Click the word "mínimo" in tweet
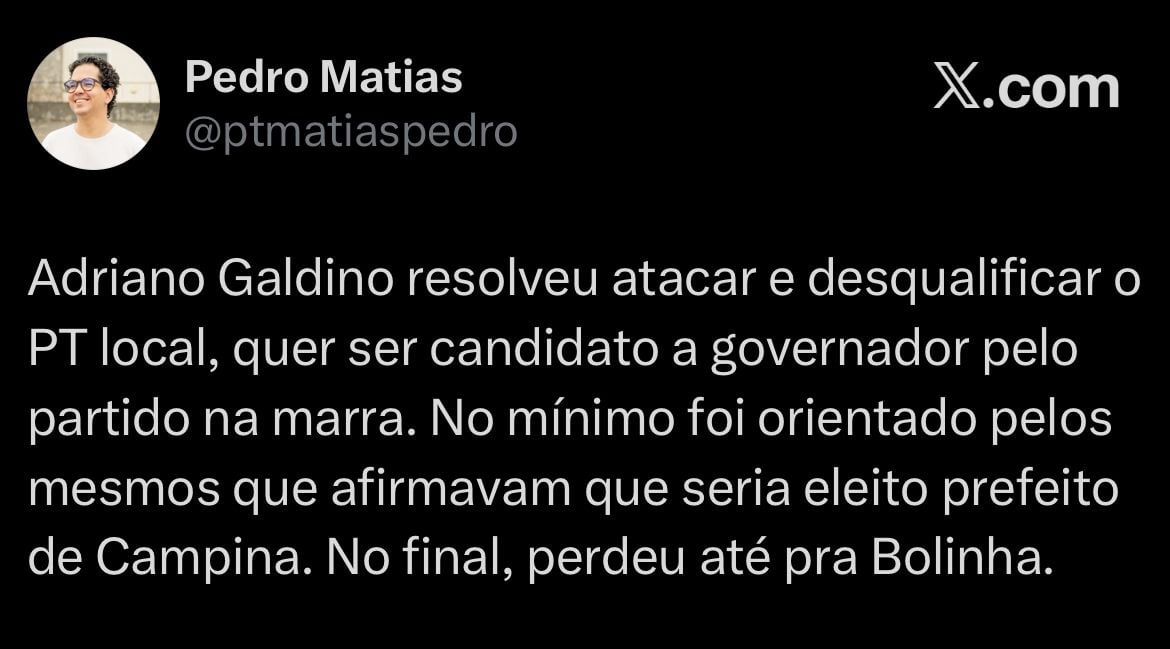This screenshot has width=1170, height=649. tap(590, 419)
